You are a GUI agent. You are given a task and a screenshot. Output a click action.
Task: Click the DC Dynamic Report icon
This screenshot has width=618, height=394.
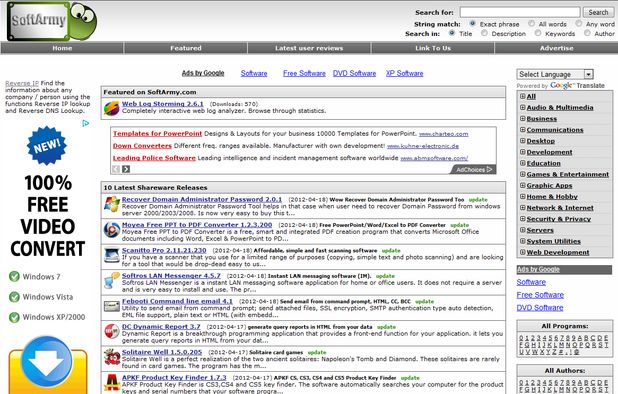112,331
